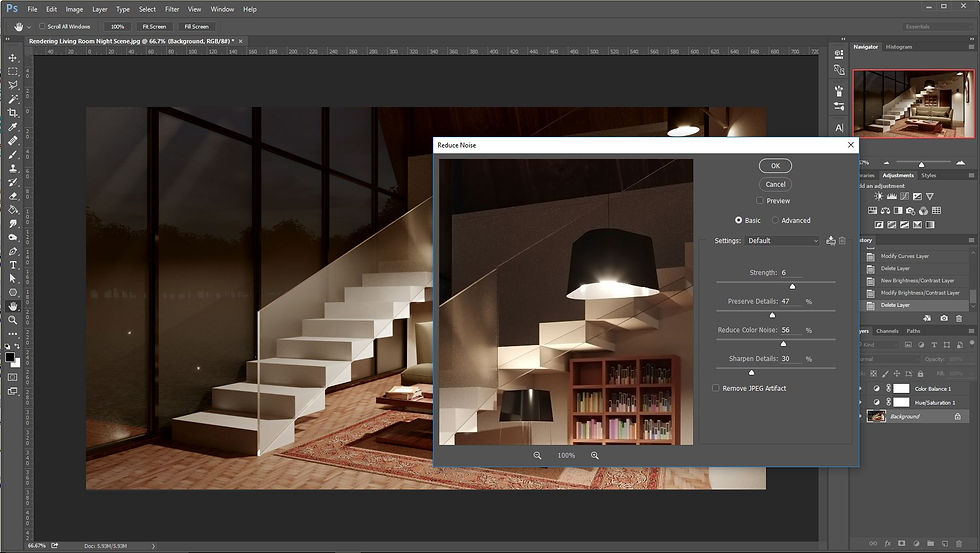Open Navigator panel options menu
Viewport: 980px width, 553px height.
click(x=971, y=47)
